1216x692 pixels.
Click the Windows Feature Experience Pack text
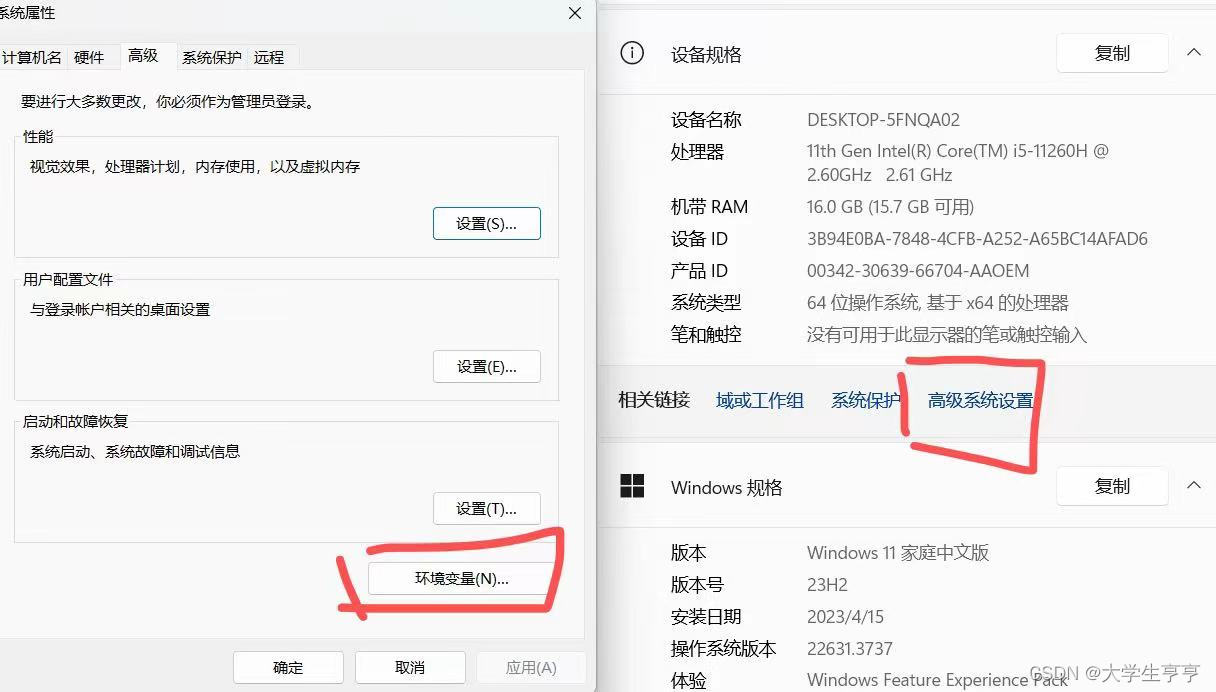click(x=938, y=680)
